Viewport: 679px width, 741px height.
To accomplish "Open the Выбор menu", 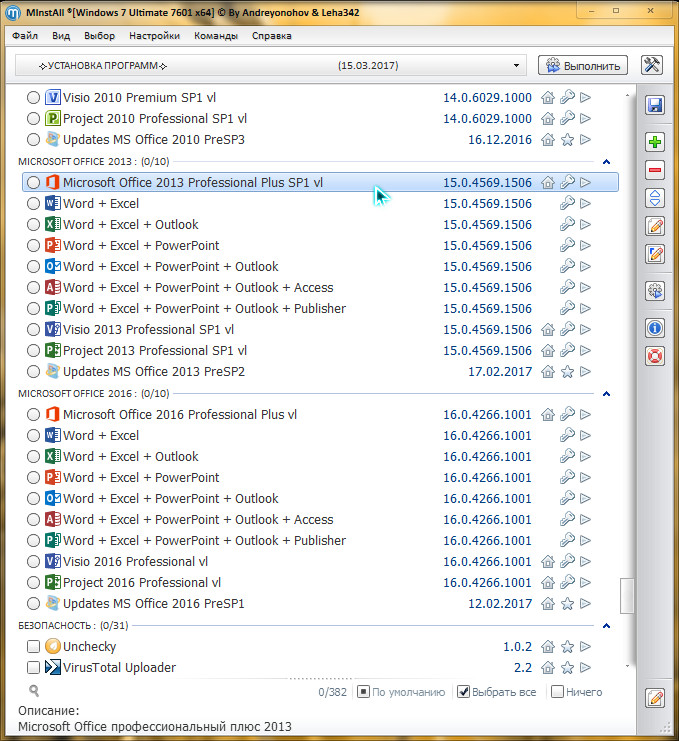I will (99, 36).
